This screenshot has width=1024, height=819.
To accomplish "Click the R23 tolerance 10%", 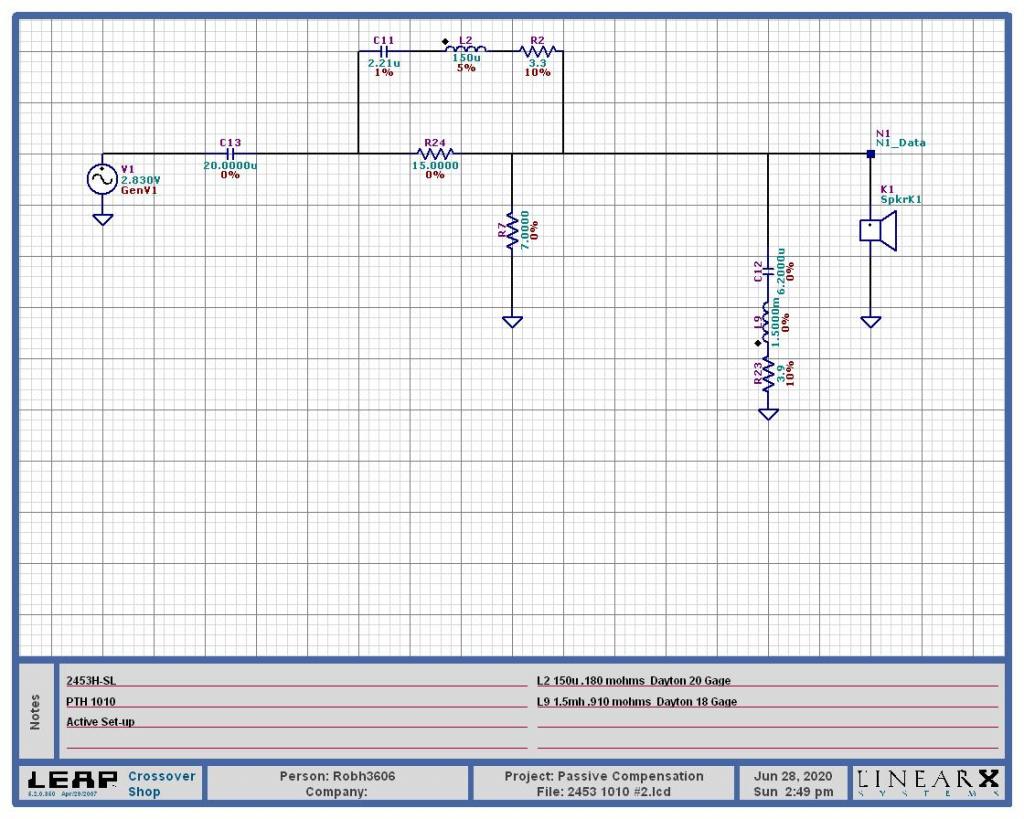I will [x=790, y=374].
